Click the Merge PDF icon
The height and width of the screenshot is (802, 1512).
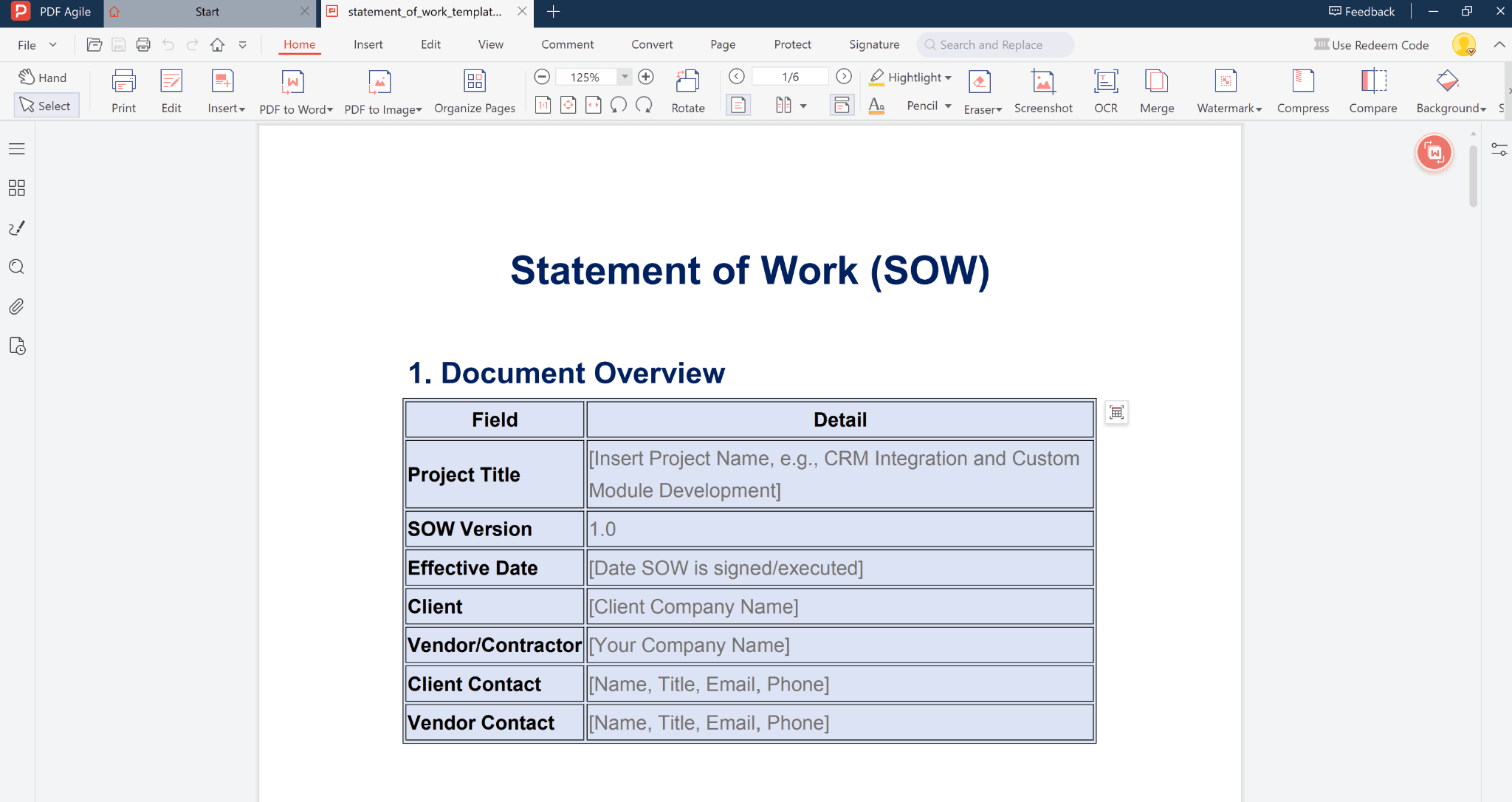[x=1156, y=82]
